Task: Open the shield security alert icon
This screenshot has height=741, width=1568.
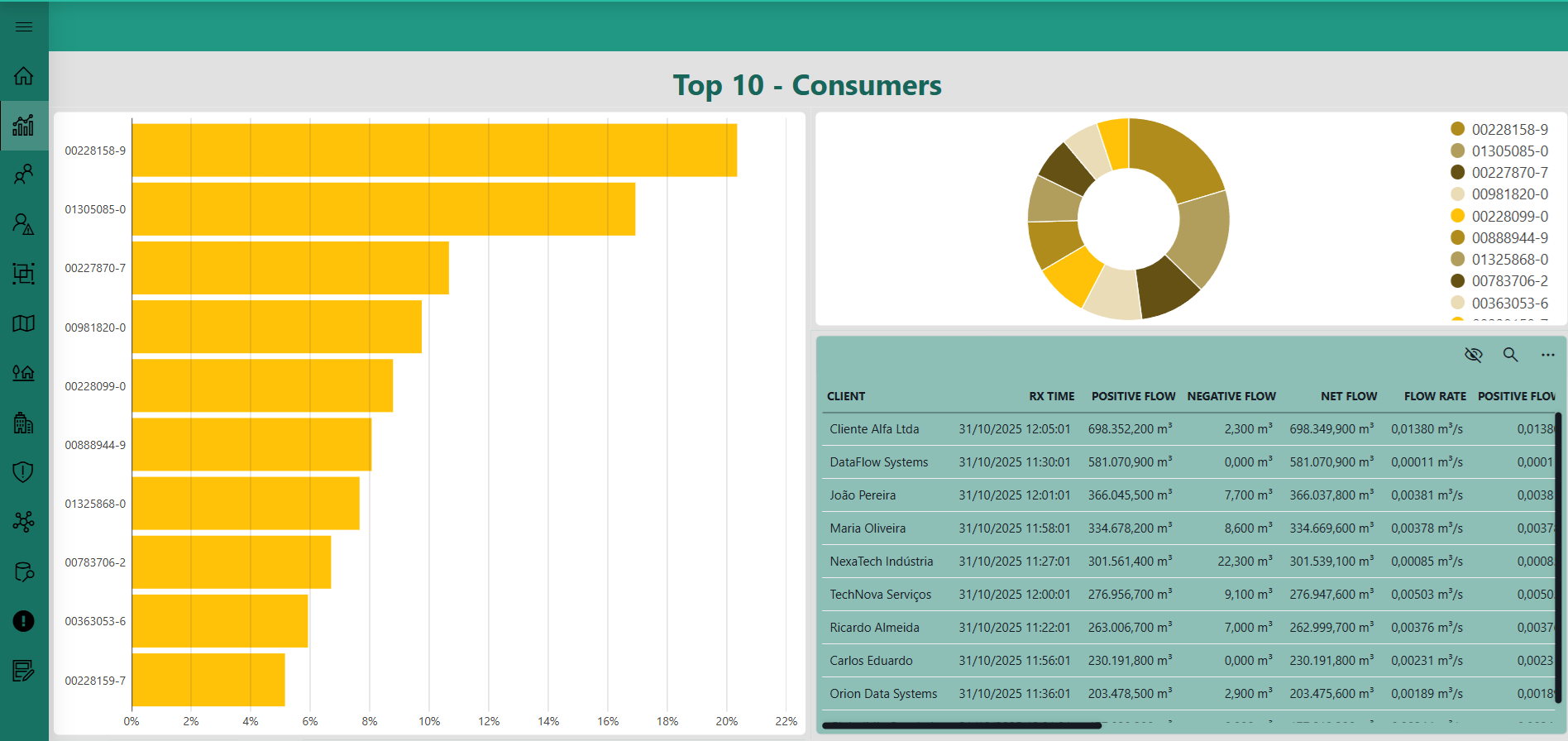Action: tap(24, 472)
